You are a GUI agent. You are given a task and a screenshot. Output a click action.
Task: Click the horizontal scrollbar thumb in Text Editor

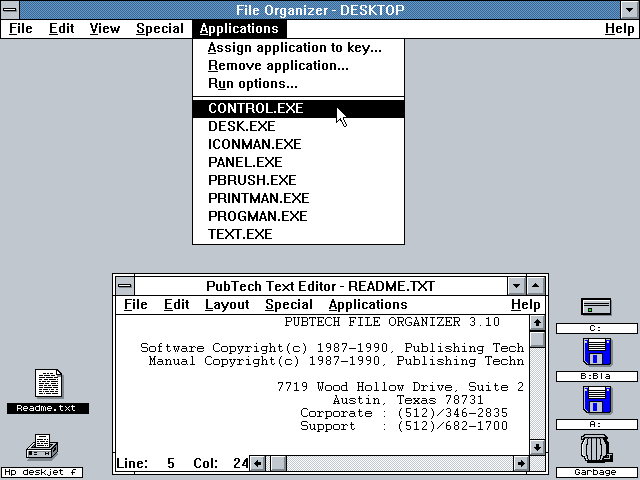coord(279,463)
